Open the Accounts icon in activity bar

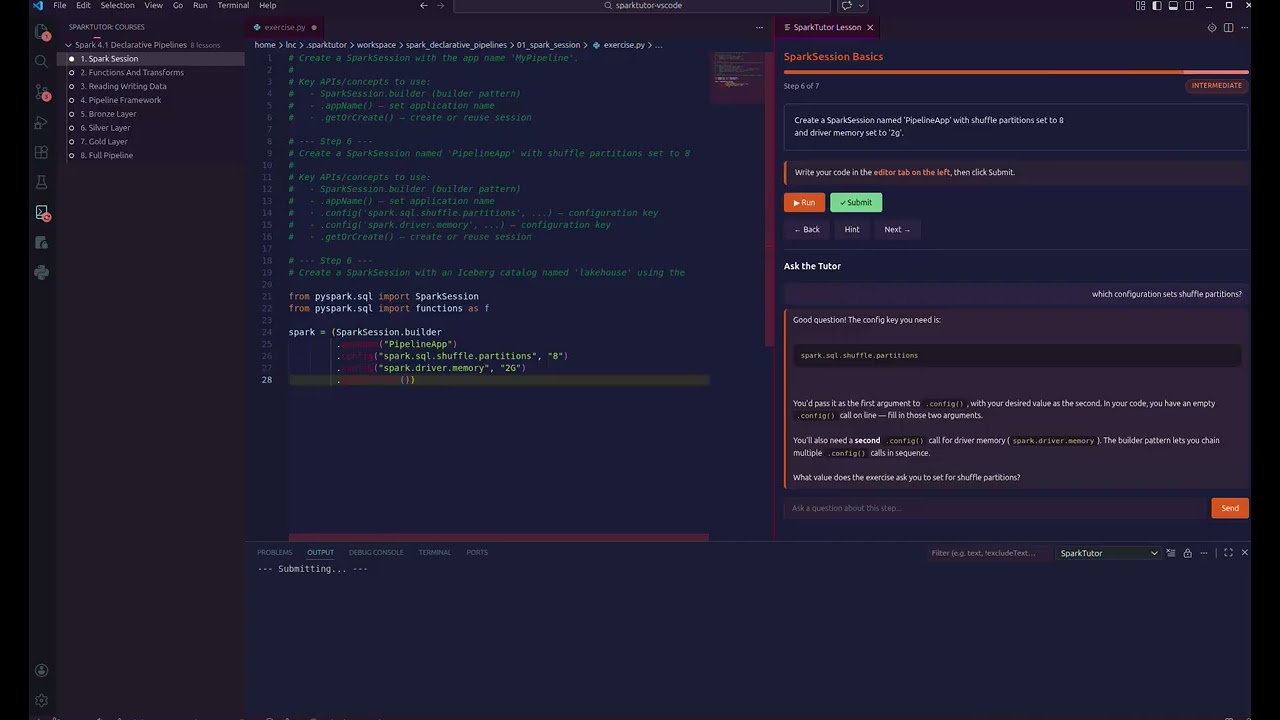41,671
